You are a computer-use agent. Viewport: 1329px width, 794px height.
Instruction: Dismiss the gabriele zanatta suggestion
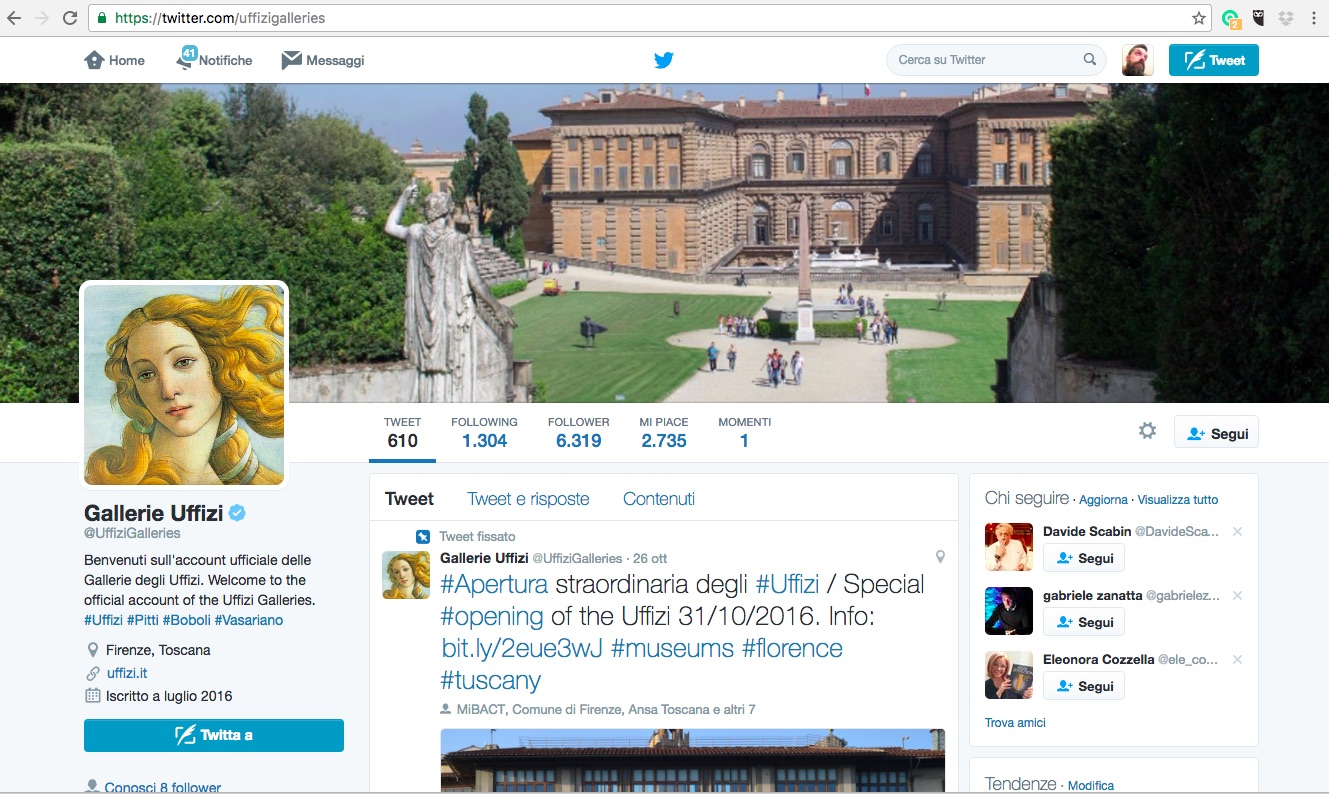point(1237,596)
